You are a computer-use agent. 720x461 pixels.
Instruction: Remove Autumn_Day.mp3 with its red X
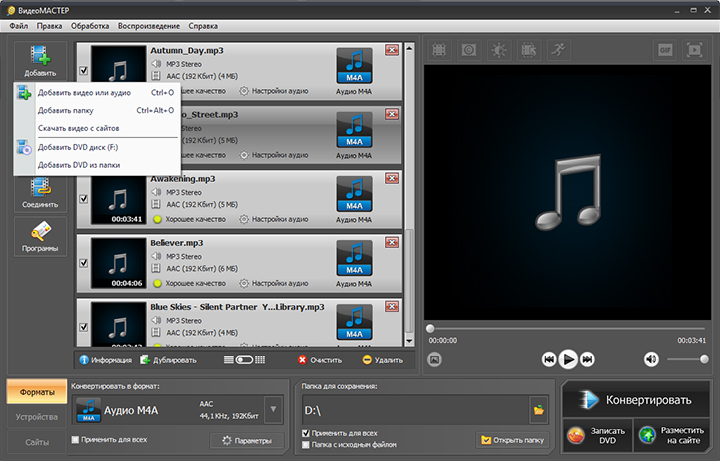click(392, 50)
